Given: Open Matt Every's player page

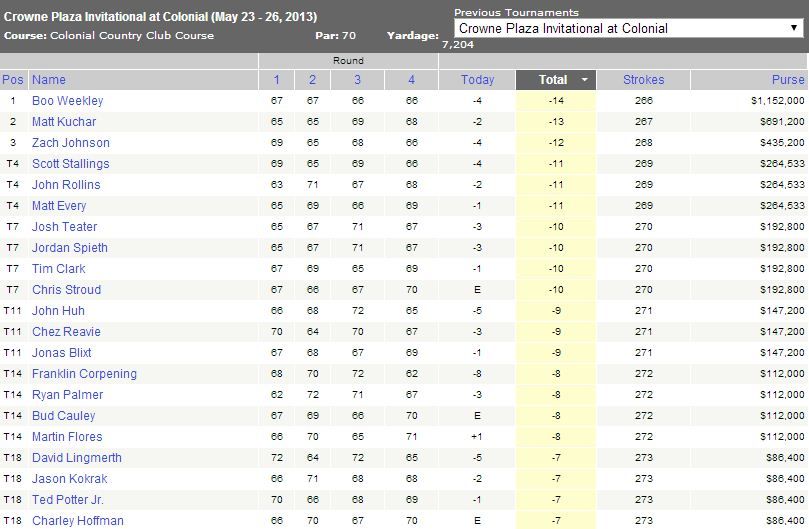Looking at the screenshot, I should click(59, 205).
